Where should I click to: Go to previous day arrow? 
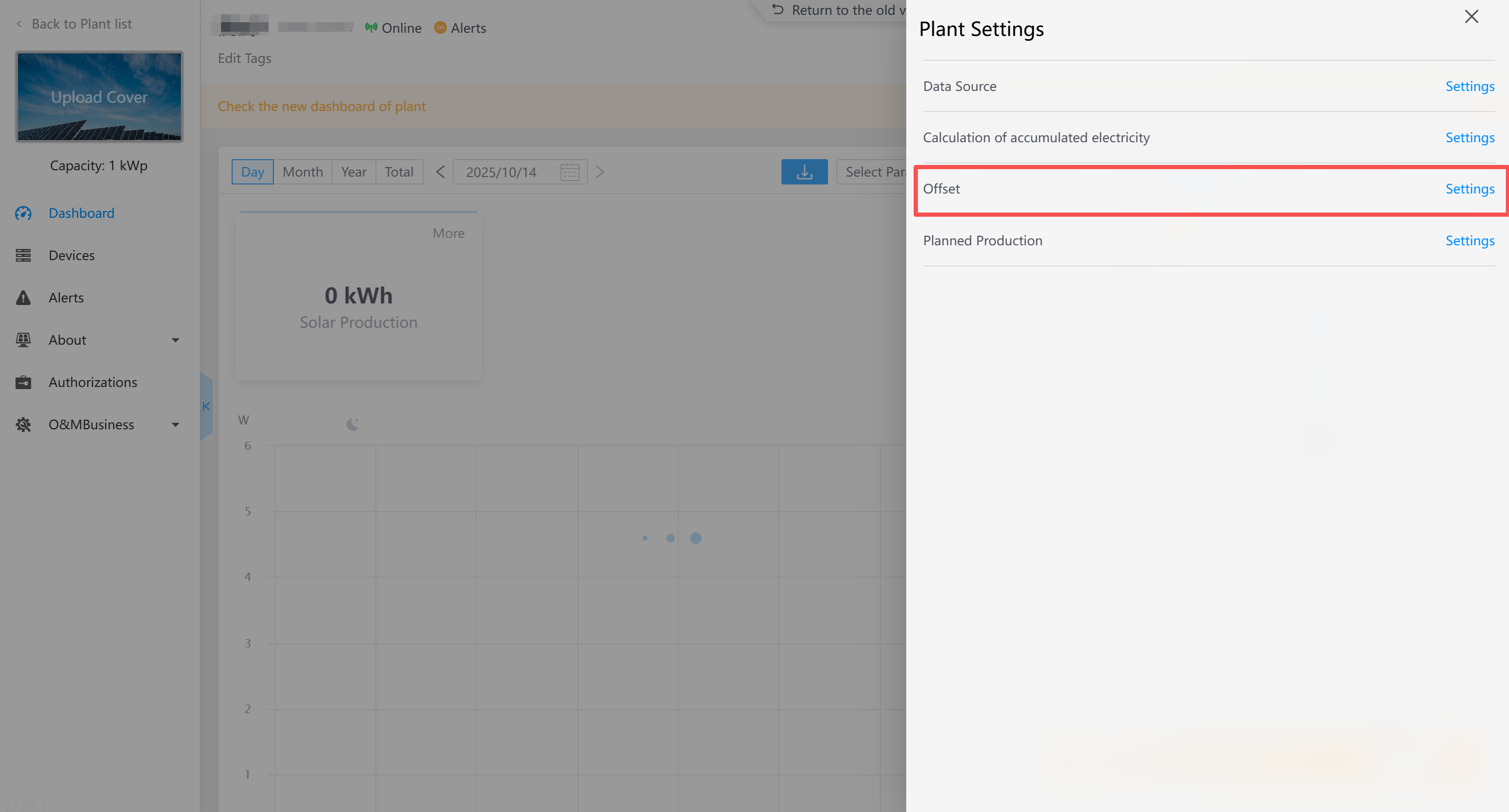[440, 172]
